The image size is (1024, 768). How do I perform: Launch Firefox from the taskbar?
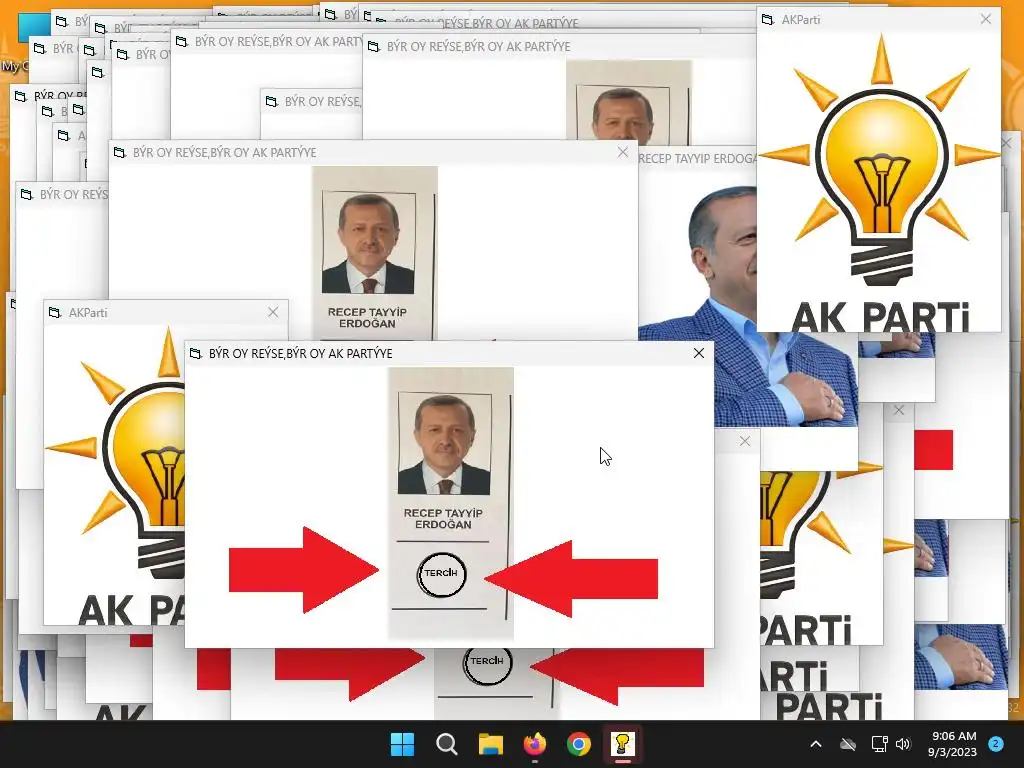[535, 744]
